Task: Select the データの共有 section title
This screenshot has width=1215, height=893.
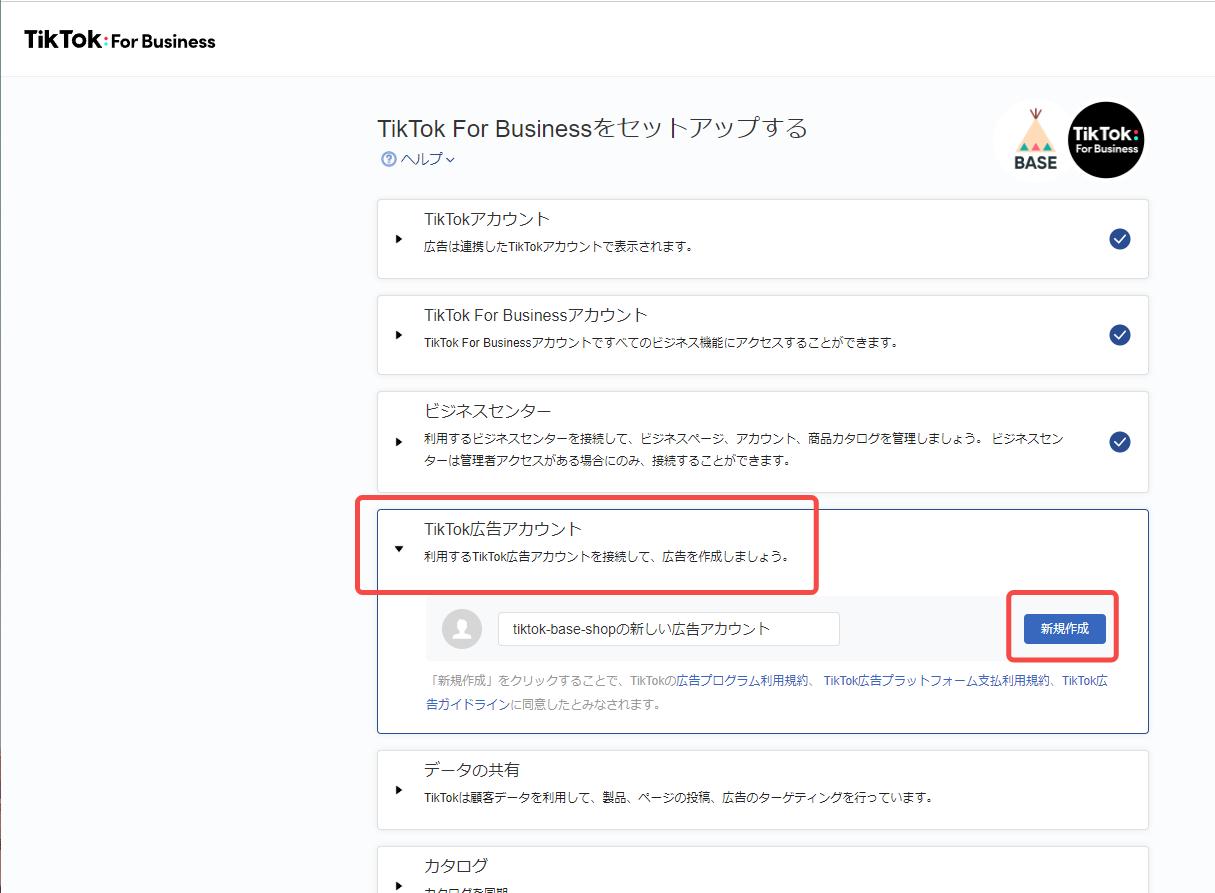Action: coord(471,770)
